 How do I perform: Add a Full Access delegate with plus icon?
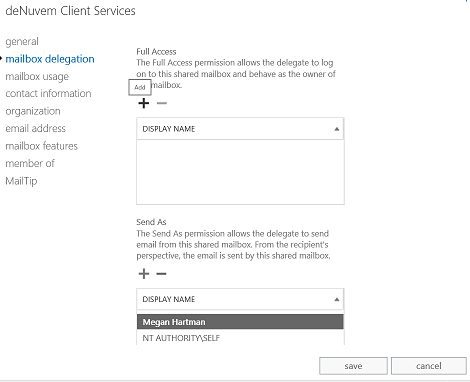point(144,103)
